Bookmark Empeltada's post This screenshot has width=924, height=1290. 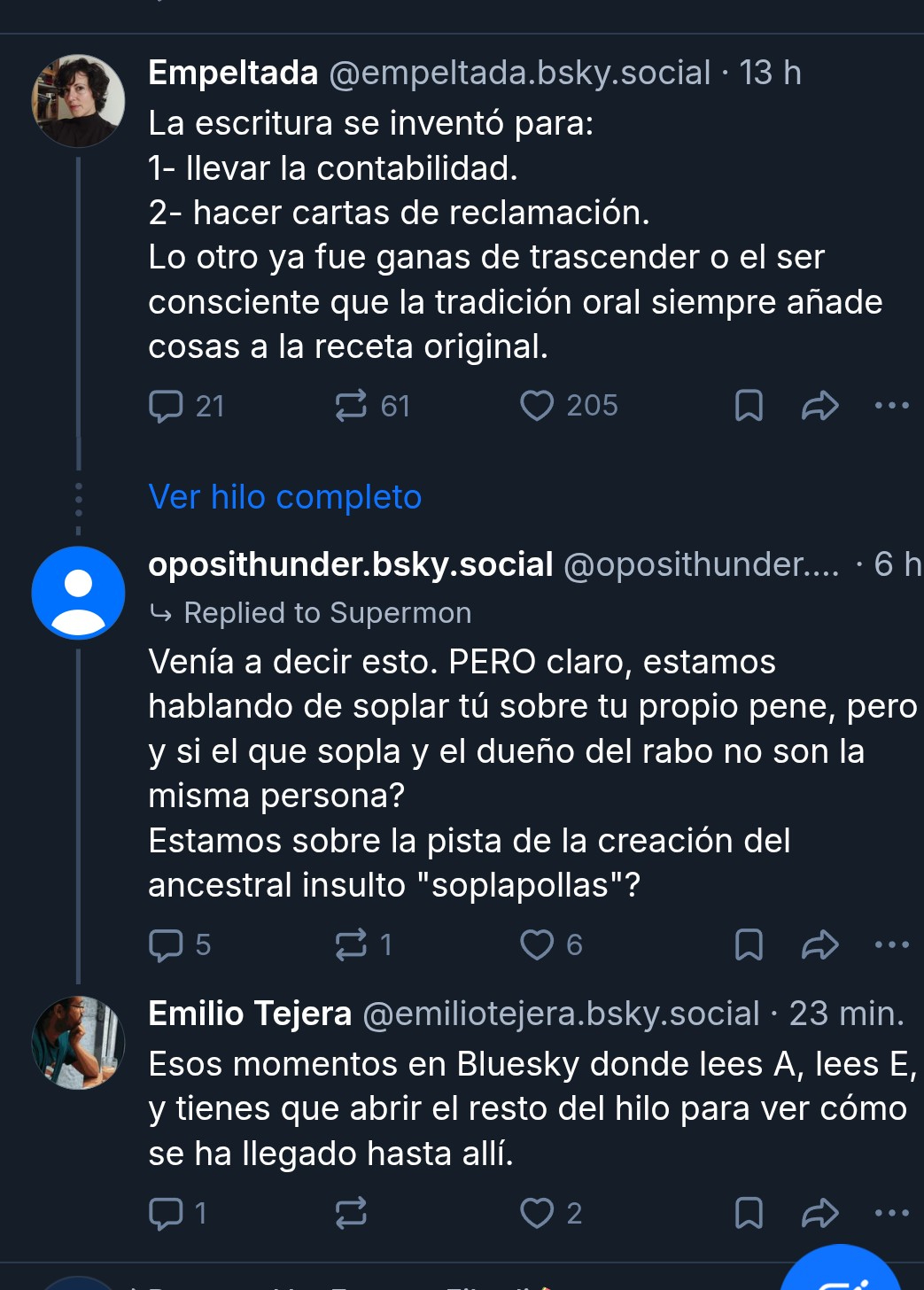tap(749, 406)
